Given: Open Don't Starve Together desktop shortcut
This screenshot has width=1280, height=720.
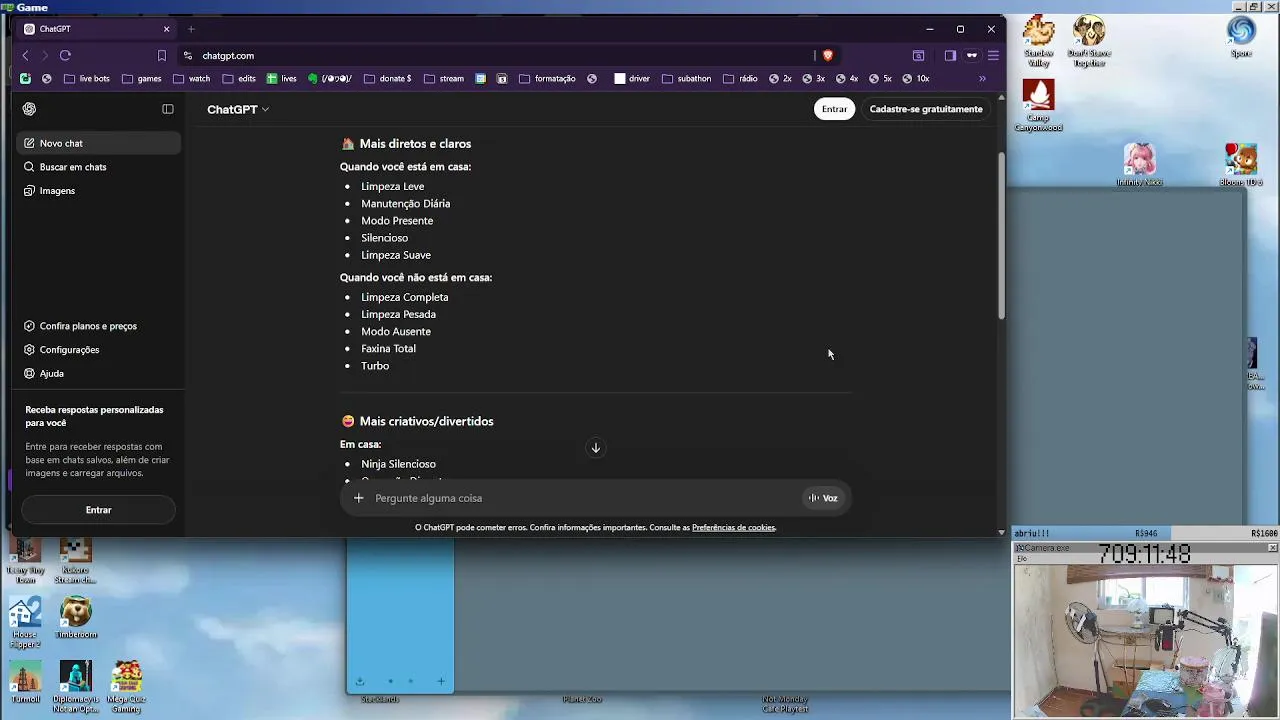Looking at the screenshot, I should point(1089,42).
